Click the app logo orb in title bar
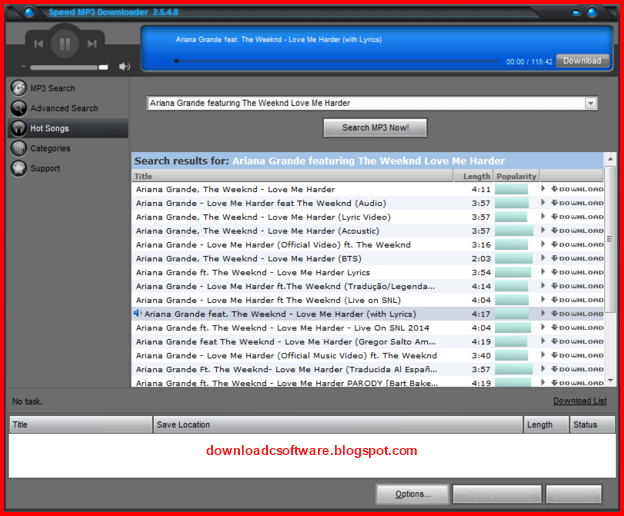This screenshot has width=624, height=516. [29, 12]
